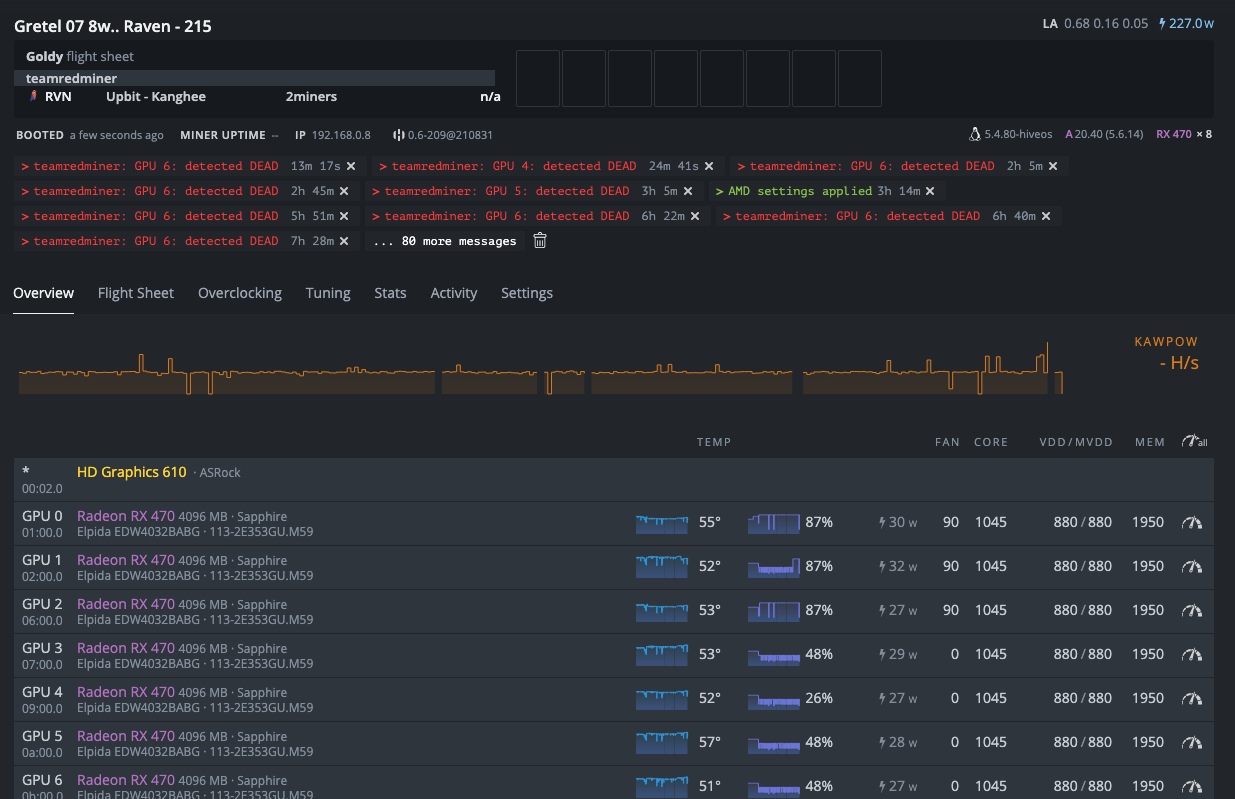
Task: Open overclock tuning for GPU 2
Action: (1191, 610)
